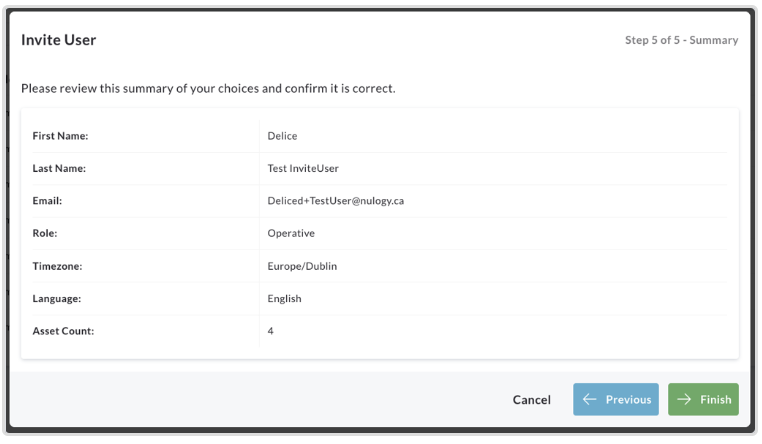Screen dimensions: 762x444
Task: Click the First Name label
Action: (x=60, y=136)
